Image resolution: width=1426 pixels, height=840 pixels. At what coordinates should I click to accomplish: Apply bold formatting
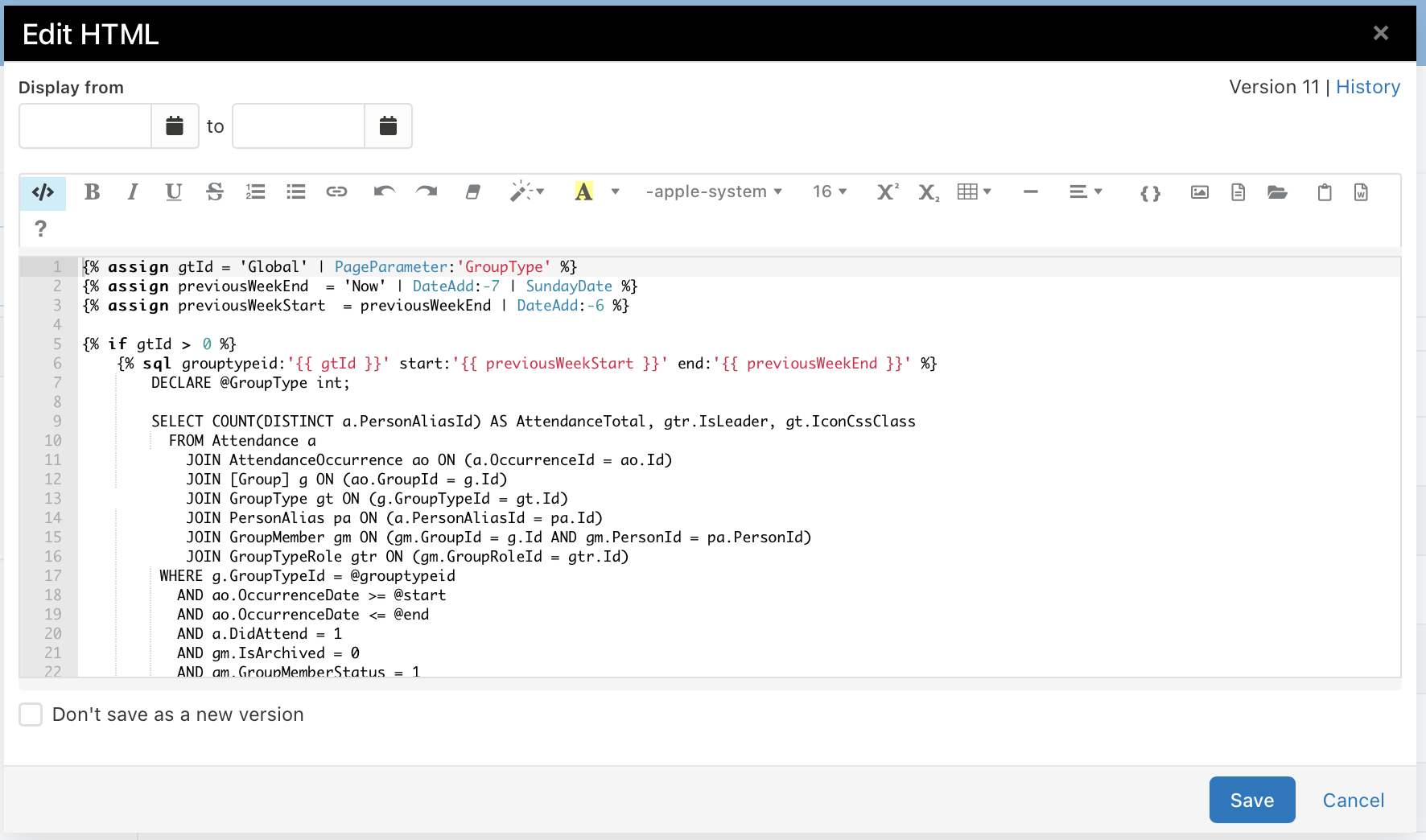93,192
